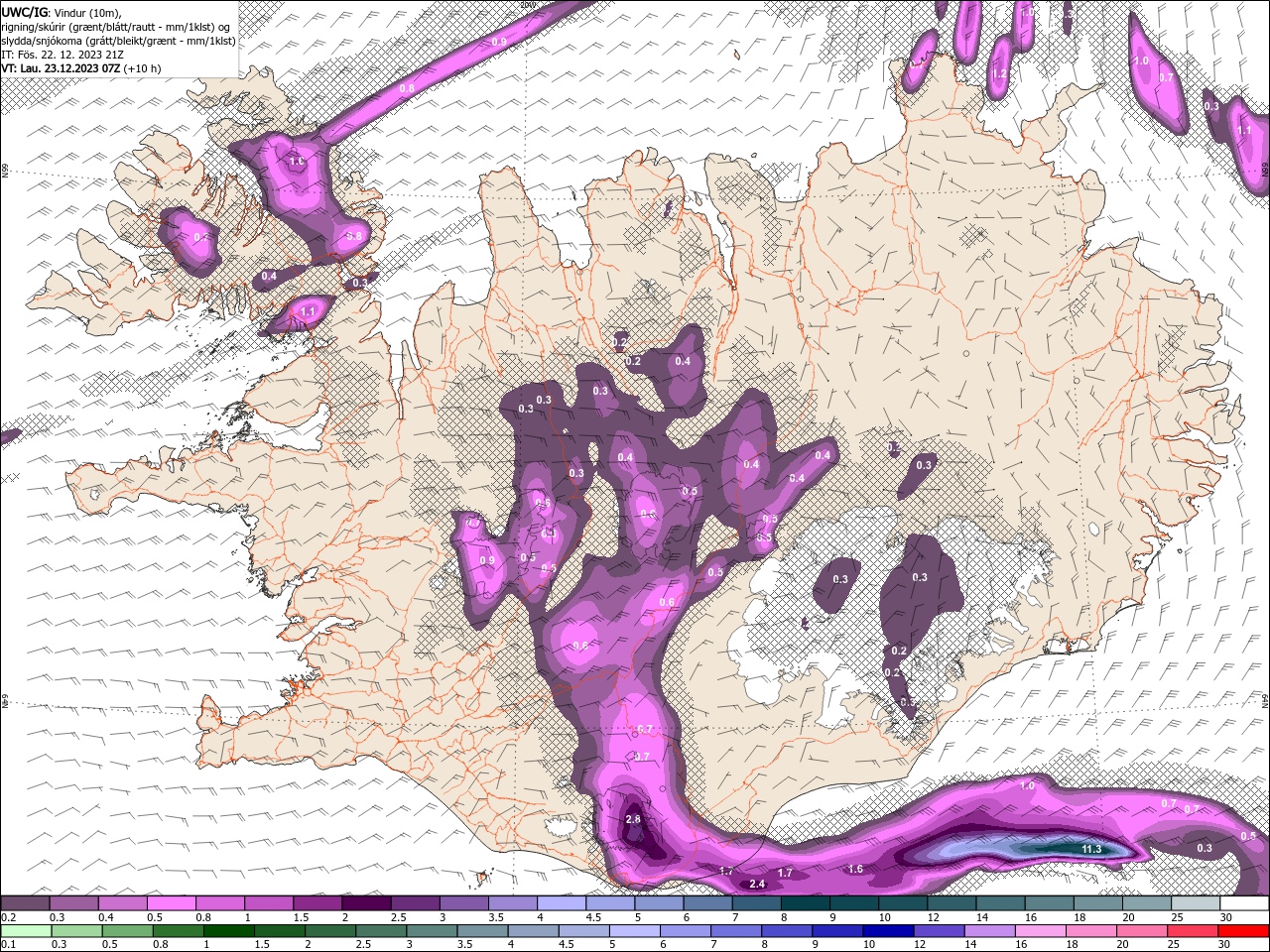The image size is (1270, 952).
Task: Select the dark teal legend swatch between 8 and 9
Action: 806,903
